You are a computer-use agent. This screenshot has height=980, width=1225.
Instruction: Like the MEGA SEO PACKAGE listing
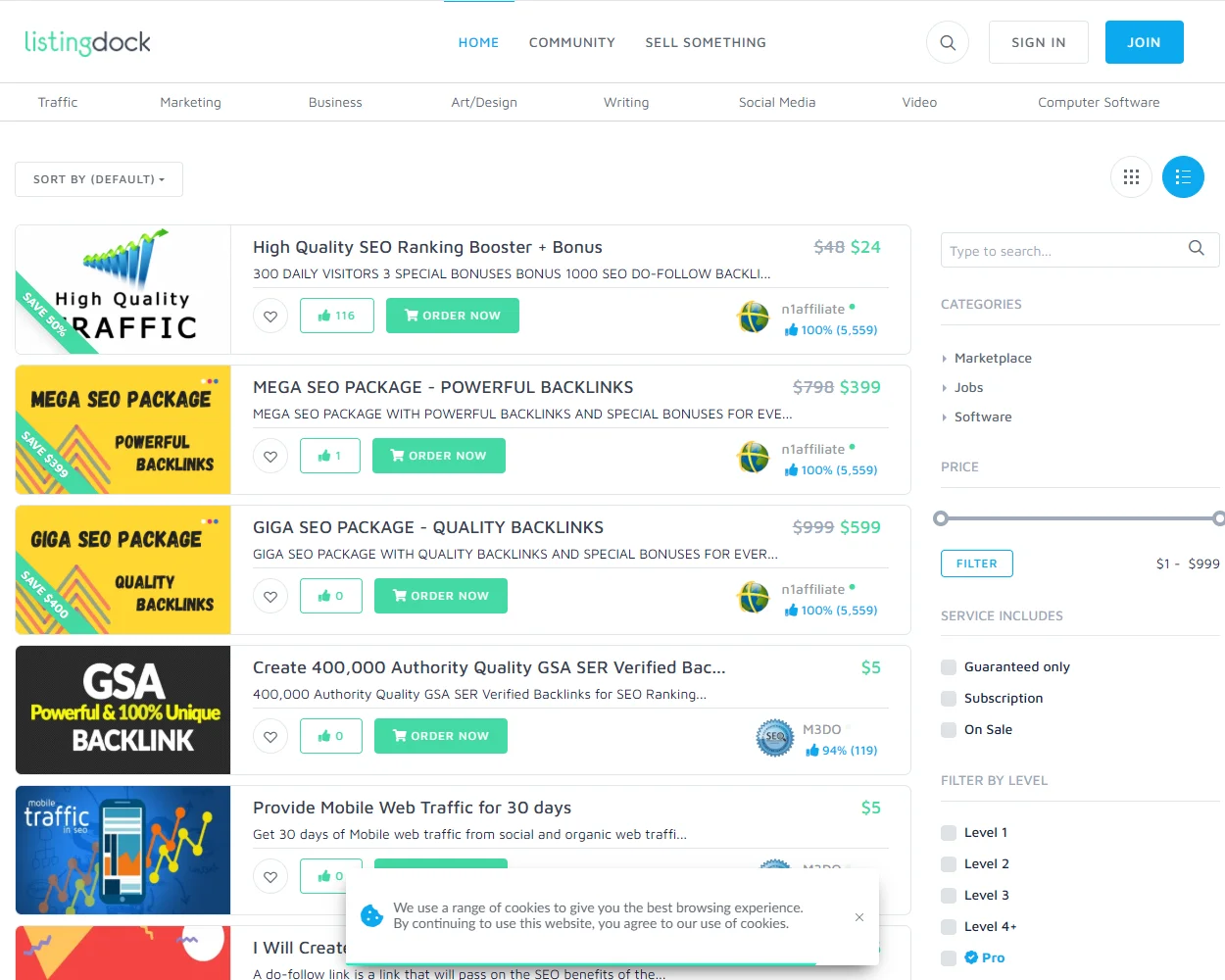coord(329,456)
